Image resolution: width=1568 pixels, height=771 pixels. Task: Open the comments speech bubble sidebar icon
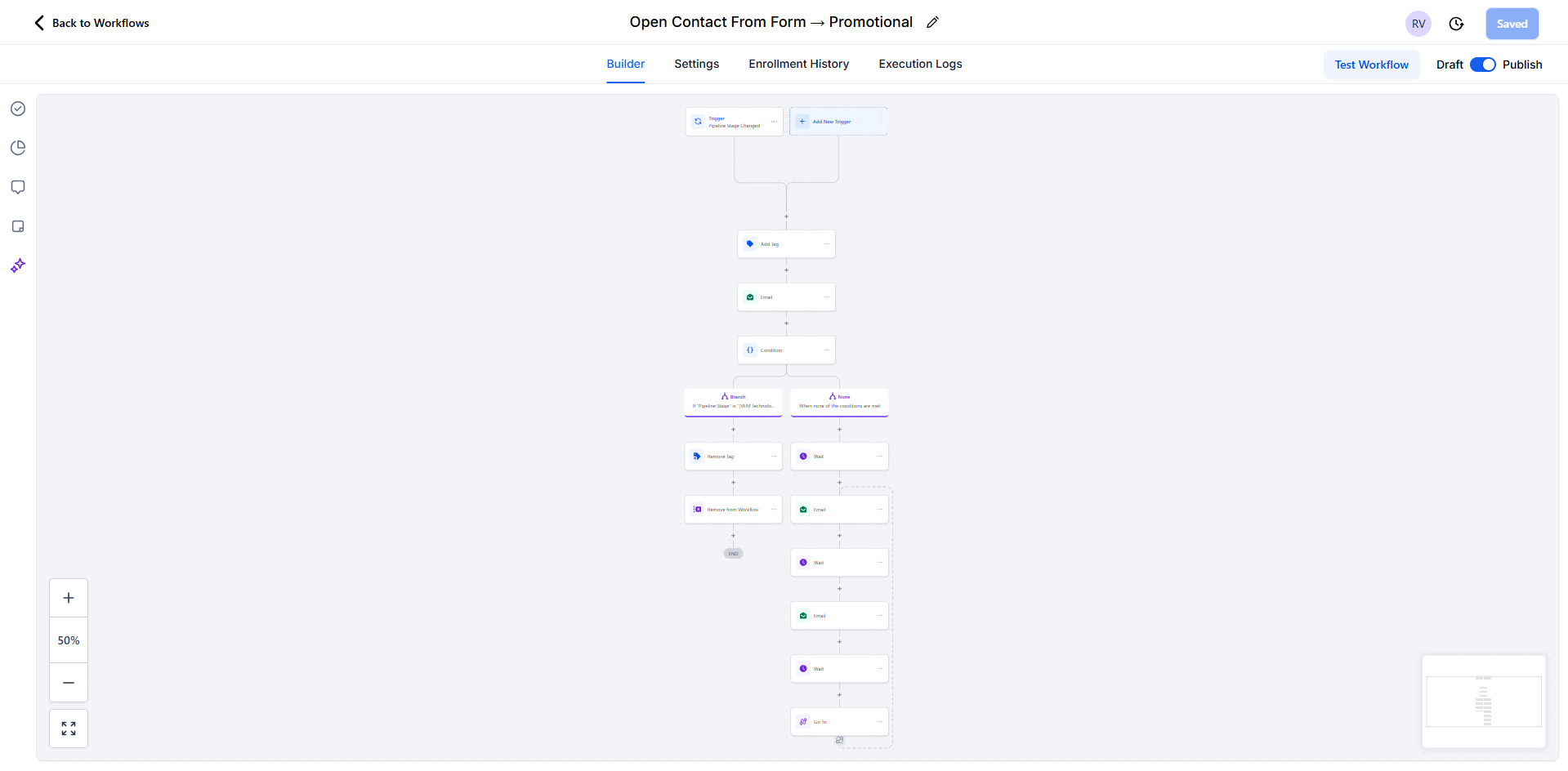(x=18, y=187)
